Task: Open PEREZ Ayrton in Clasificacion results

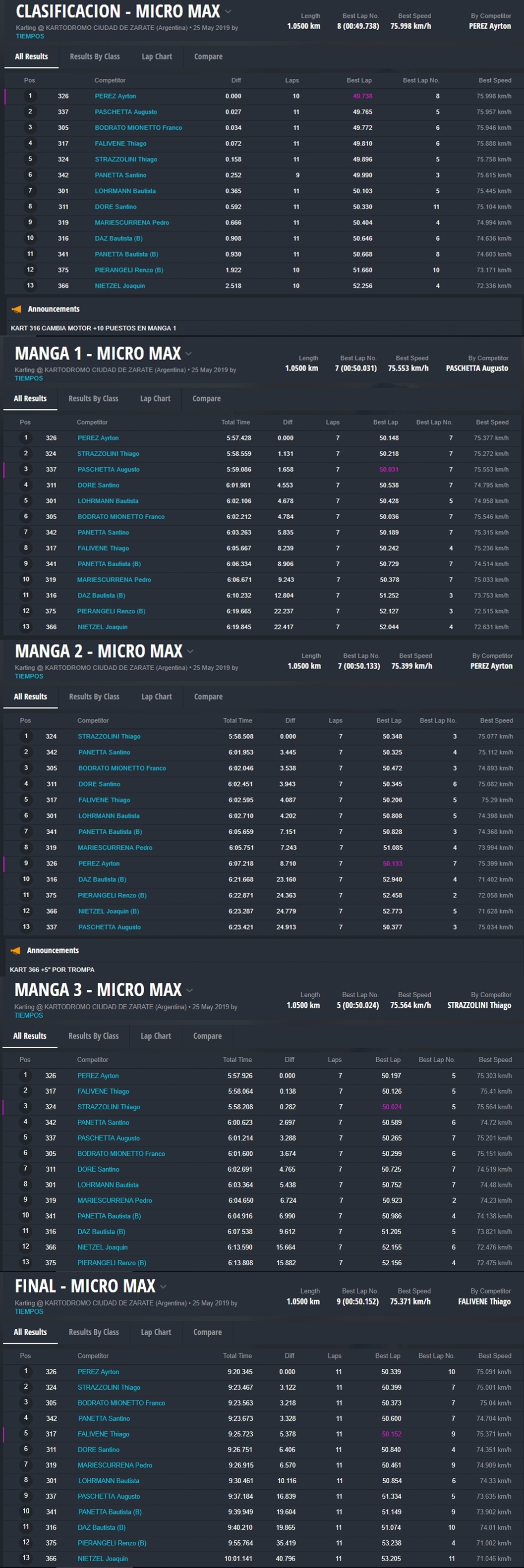Action: pos(115,96)
